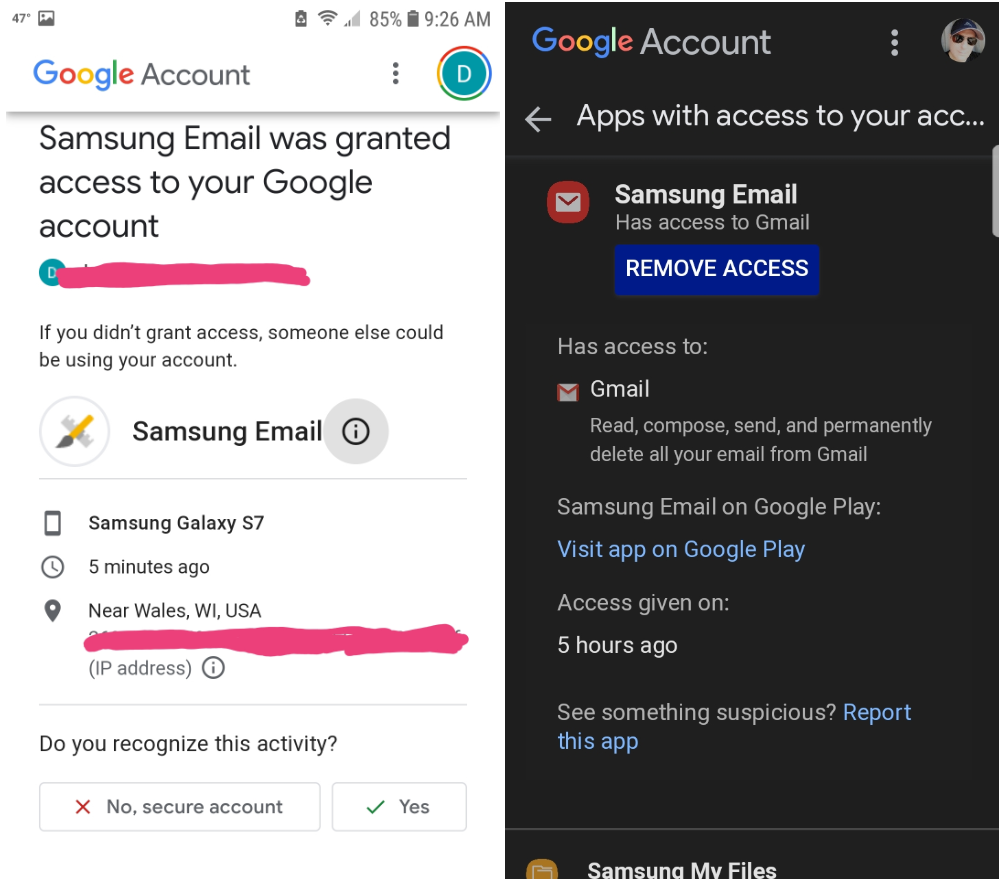
Task: Click the Report this app link
Action: 734,726
